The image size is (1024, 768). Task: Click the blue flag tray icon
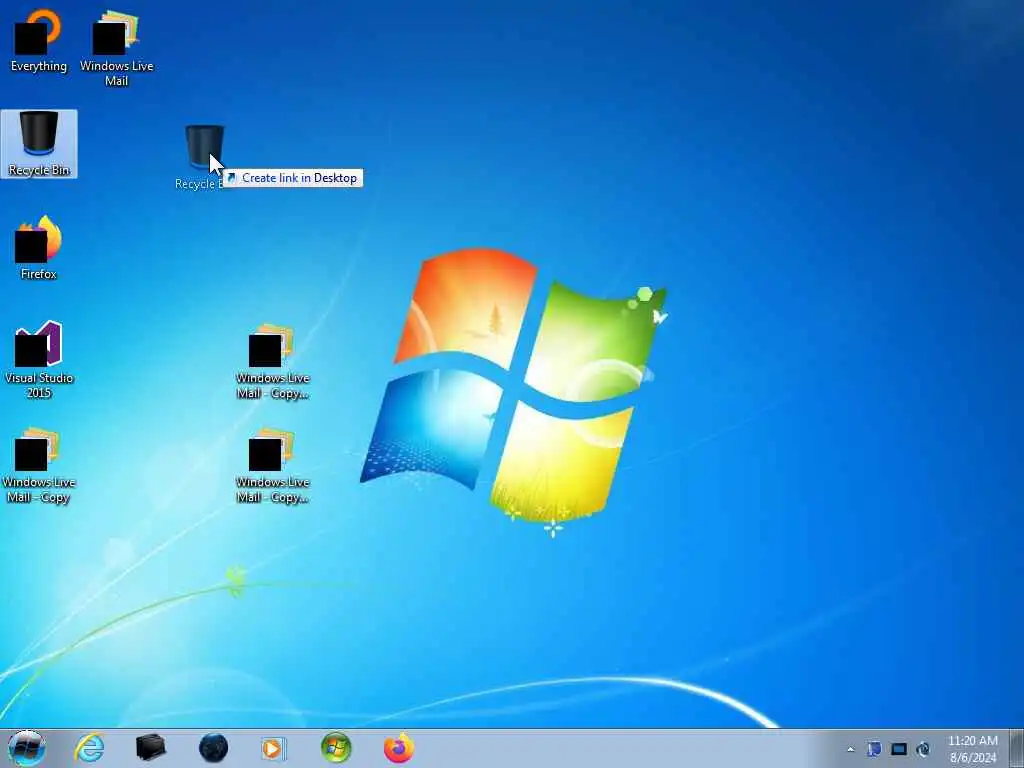click(x=874, y=749)
